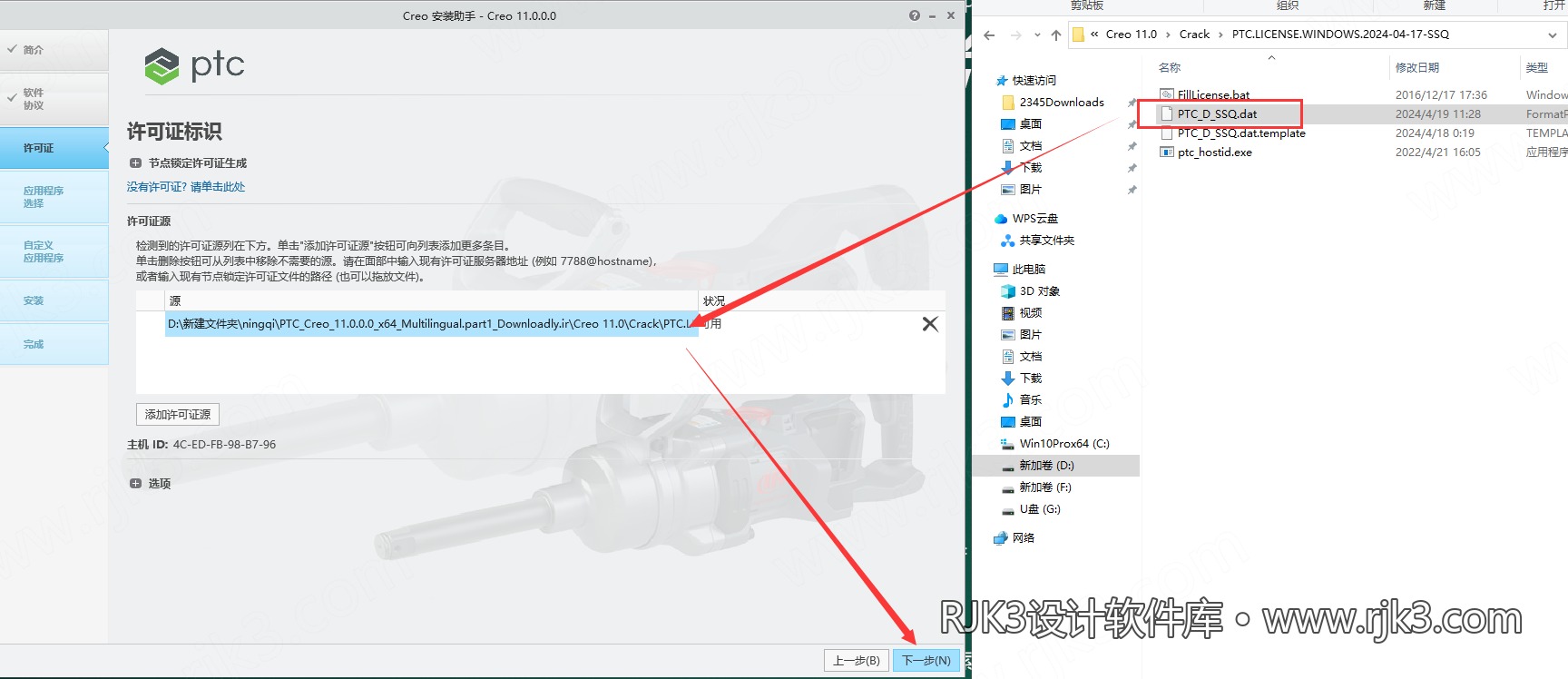The image size is (1568, 679).
Task: Go to the 应用程序选择 installer step
Action: point(54,197)
